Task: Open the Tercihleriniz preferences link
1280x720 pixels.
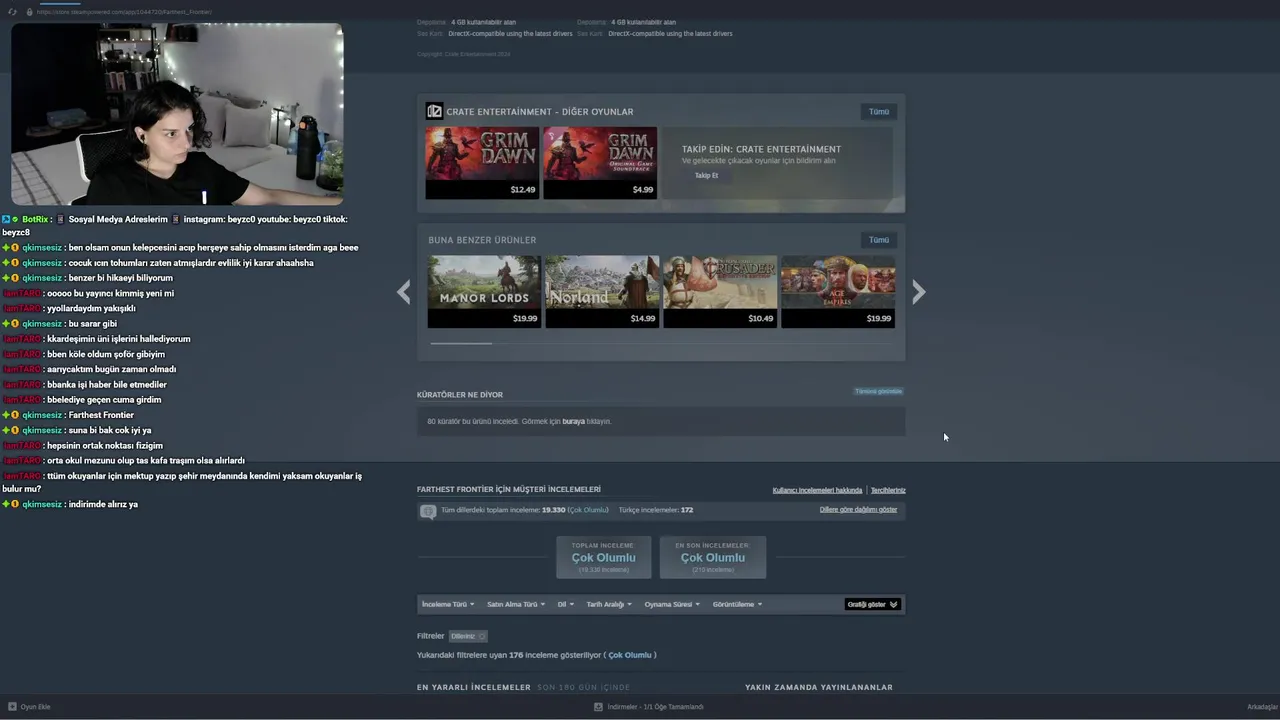Action: tap(888, 490)
